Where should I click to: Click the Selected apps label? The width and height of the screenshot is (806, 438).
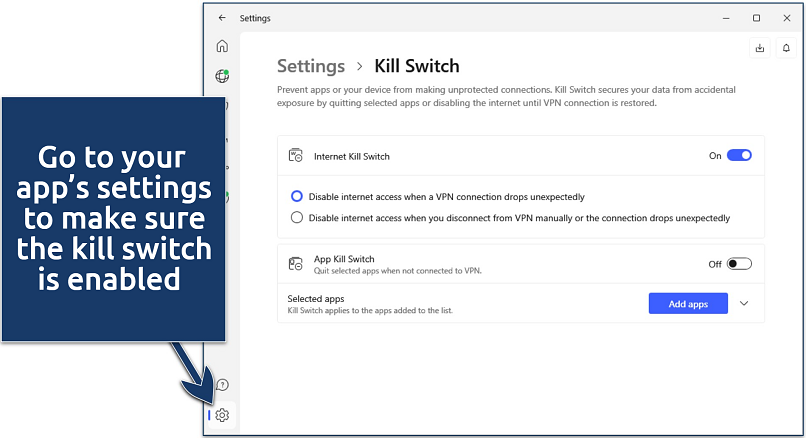click(316, 299)
